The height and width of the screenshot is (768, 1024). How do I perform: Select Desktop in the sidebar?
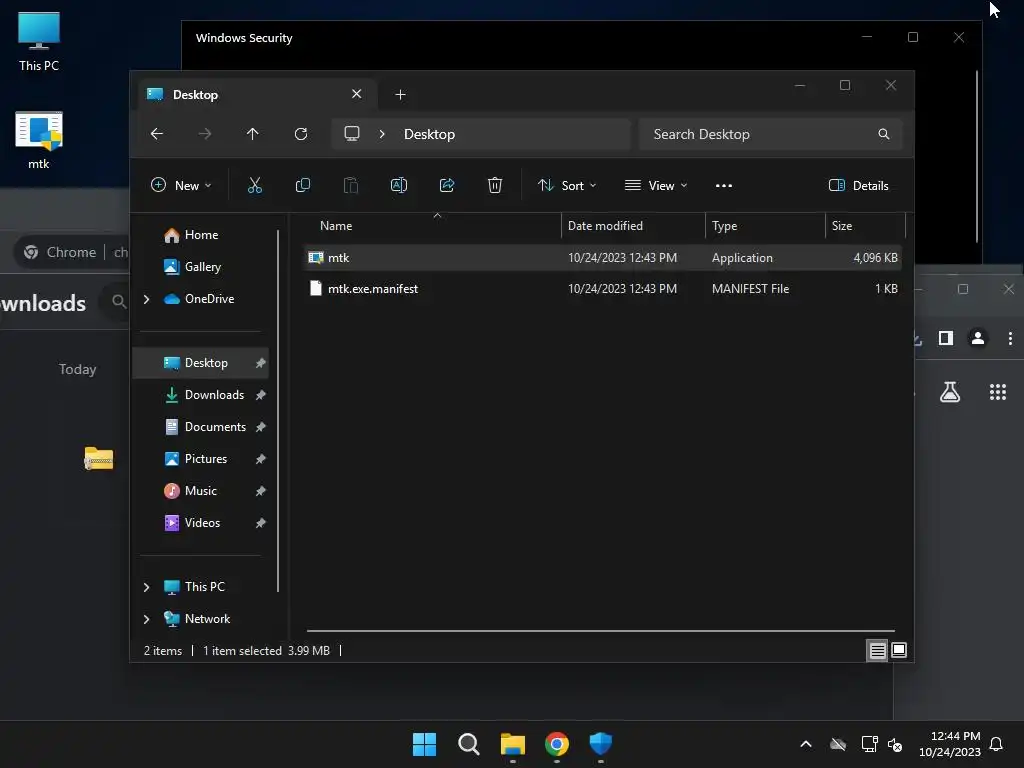tap(200, 363)
